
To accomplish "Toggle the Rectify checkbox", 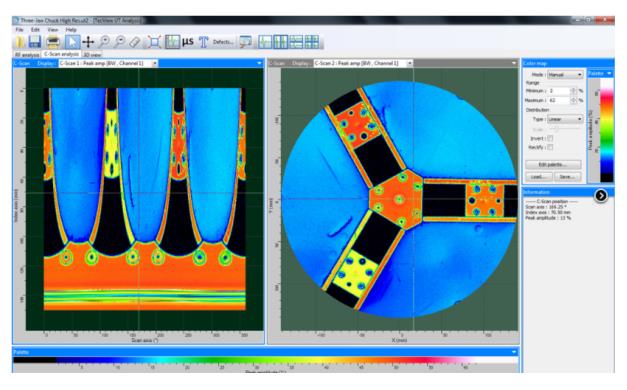I will 550,147.
